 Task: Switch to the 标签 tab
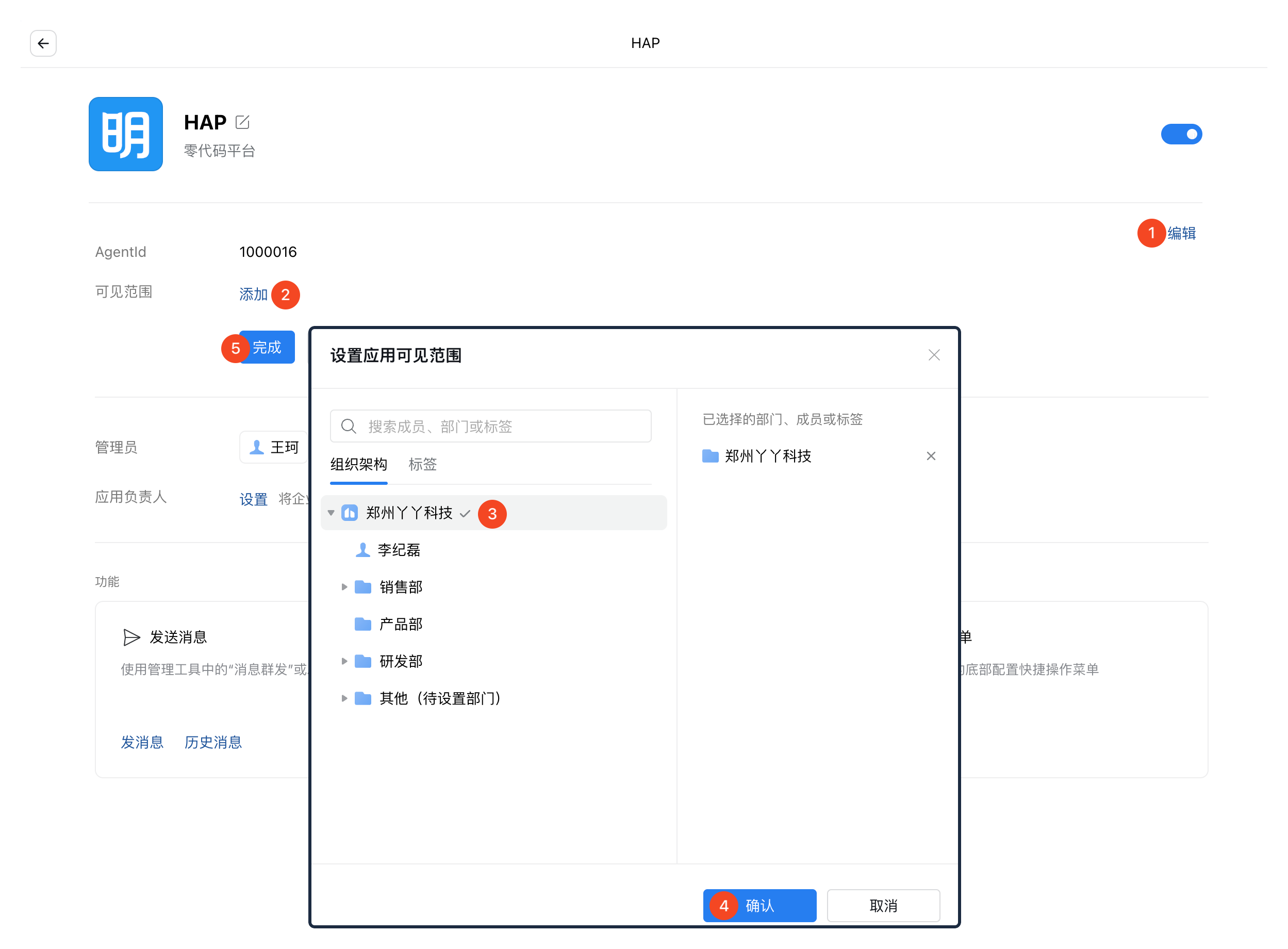tap(422, 464)
